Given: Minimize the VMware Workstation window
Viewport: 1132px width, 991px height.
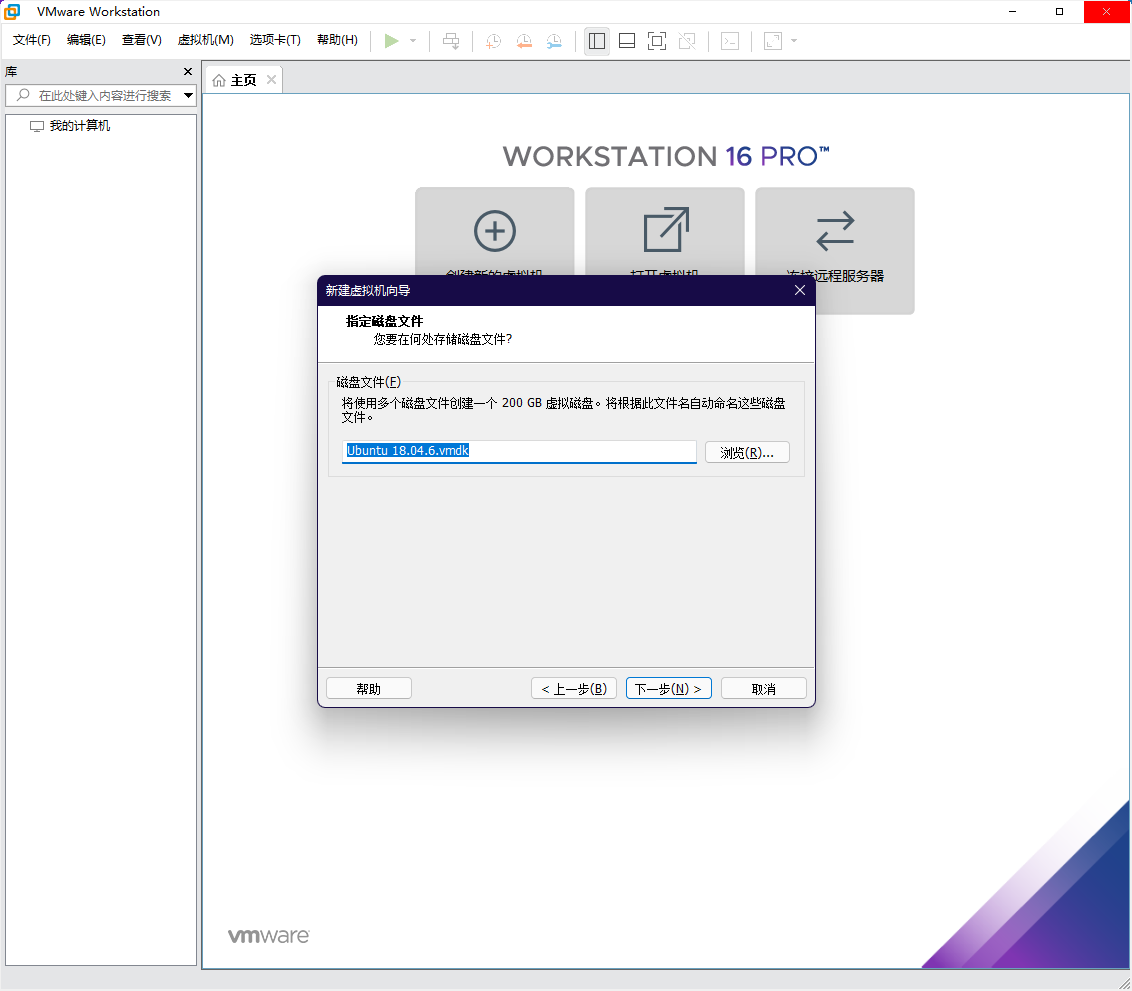Looking at the screenshot, I should coord(1013,12).
